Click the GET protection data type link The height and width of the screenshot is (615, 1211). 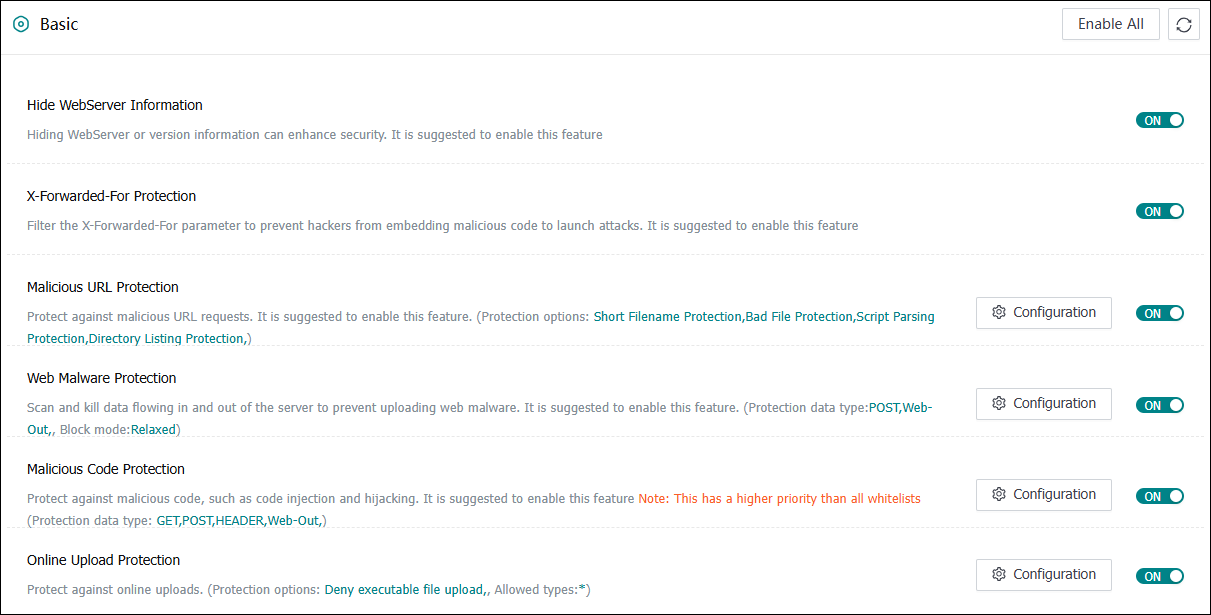click(x=167, y=521)
